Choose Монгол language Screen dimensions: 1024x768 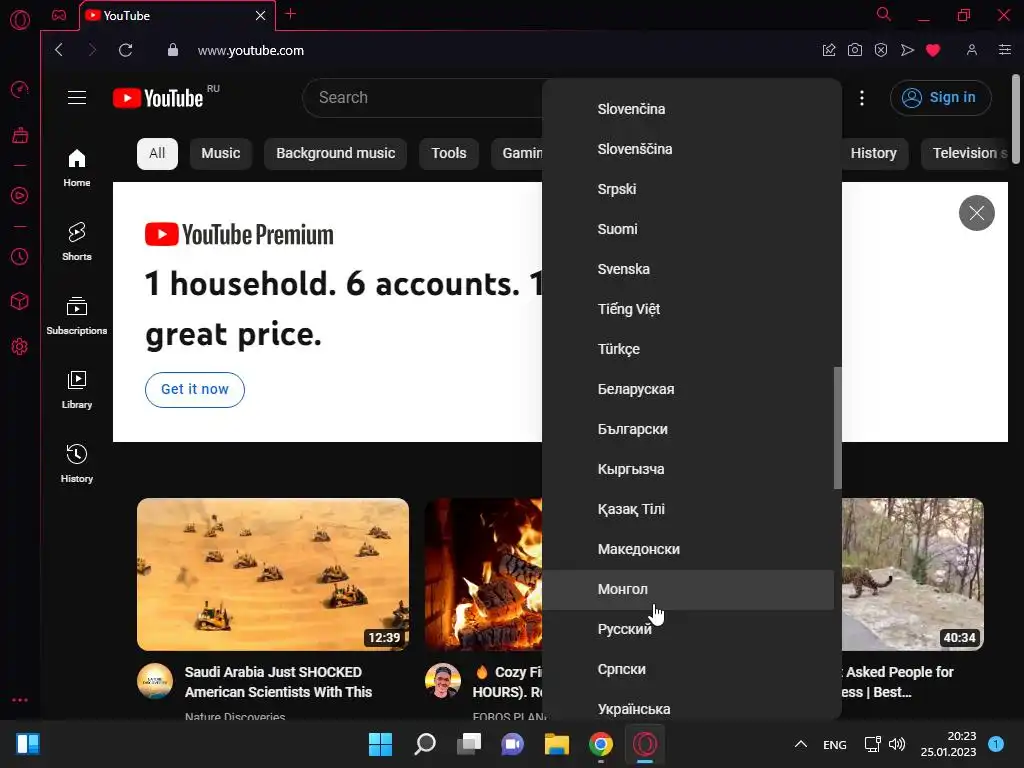(x=688, y=590)
